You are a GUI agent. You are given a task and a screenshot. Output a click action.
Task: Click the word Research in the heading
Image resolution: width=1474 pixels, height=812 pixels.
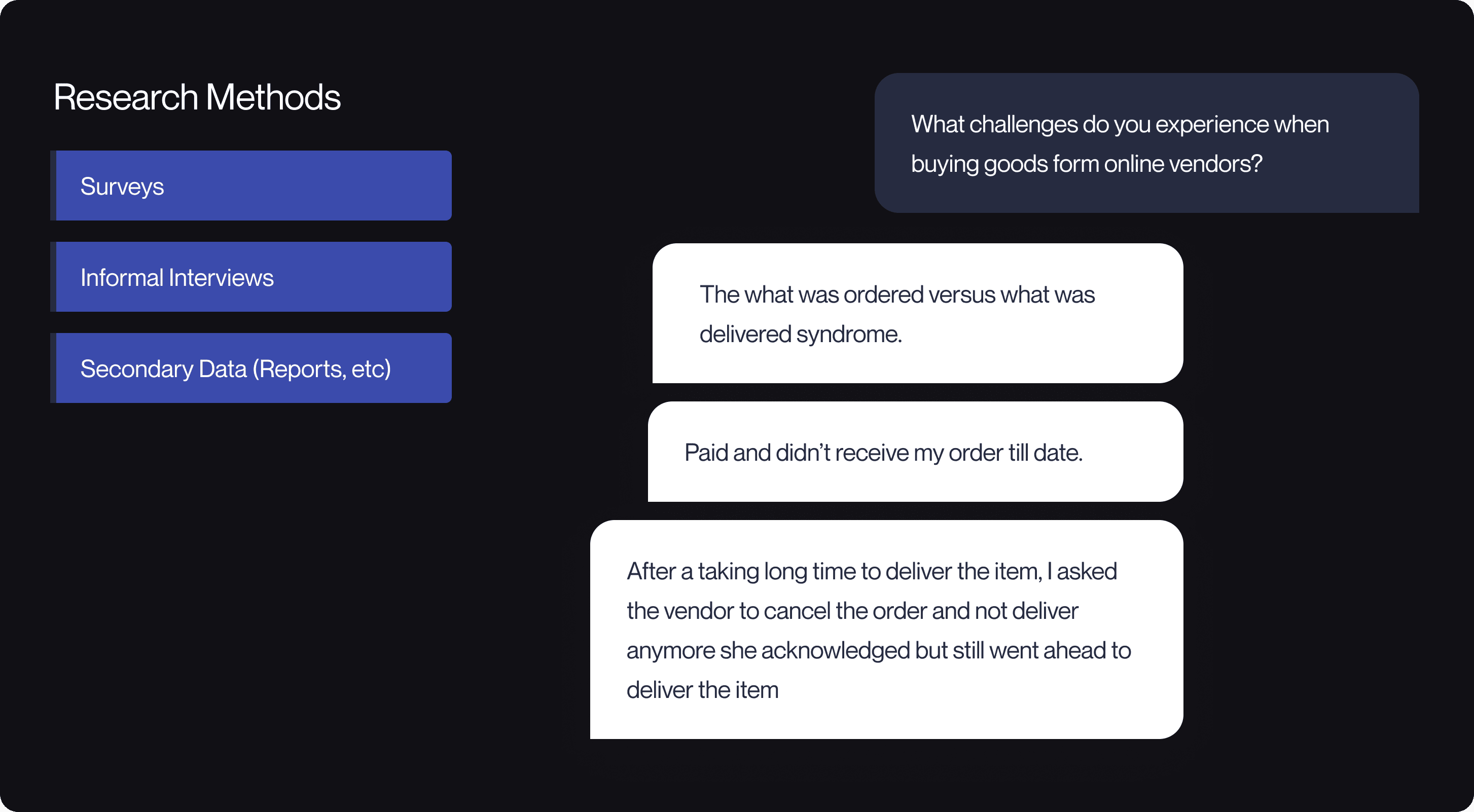click(x=126, y=97)
